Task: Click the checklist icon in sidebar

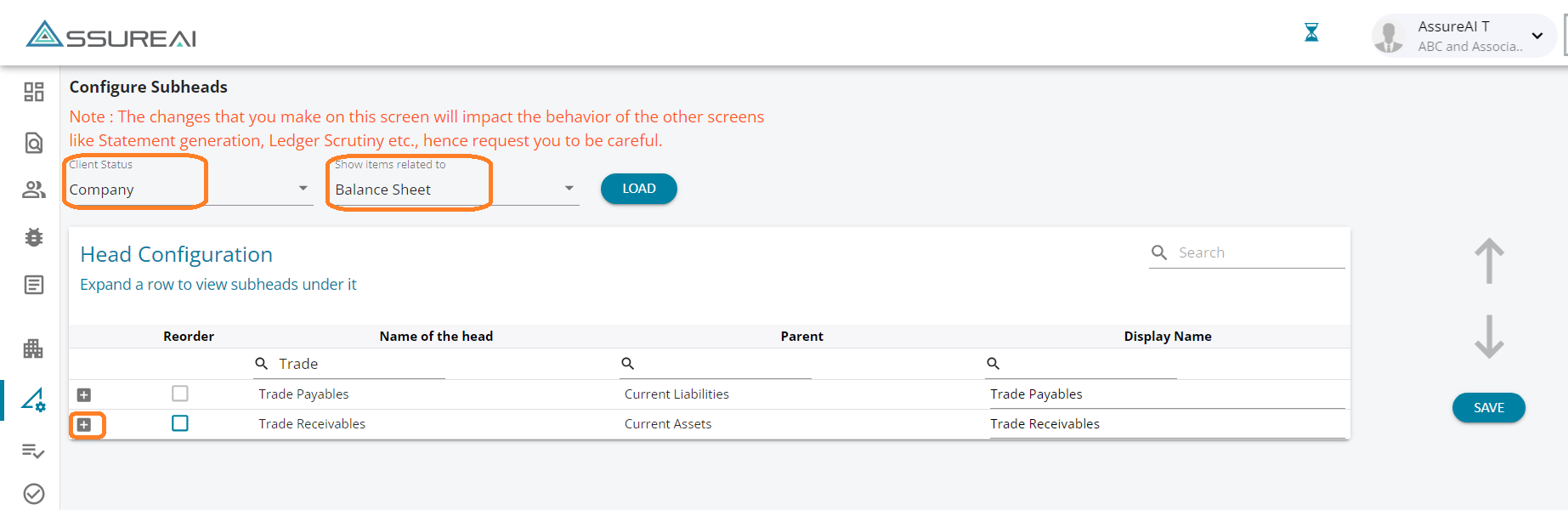Action: click(x=34, y=450)
